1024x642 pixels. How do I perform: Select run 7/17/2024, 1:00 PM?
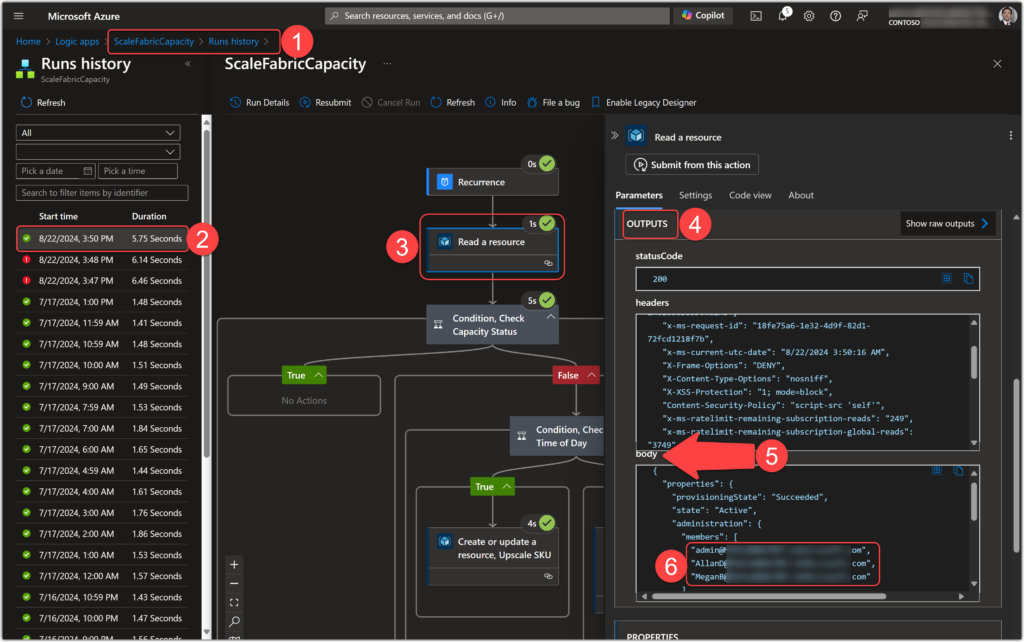(103, 302)
